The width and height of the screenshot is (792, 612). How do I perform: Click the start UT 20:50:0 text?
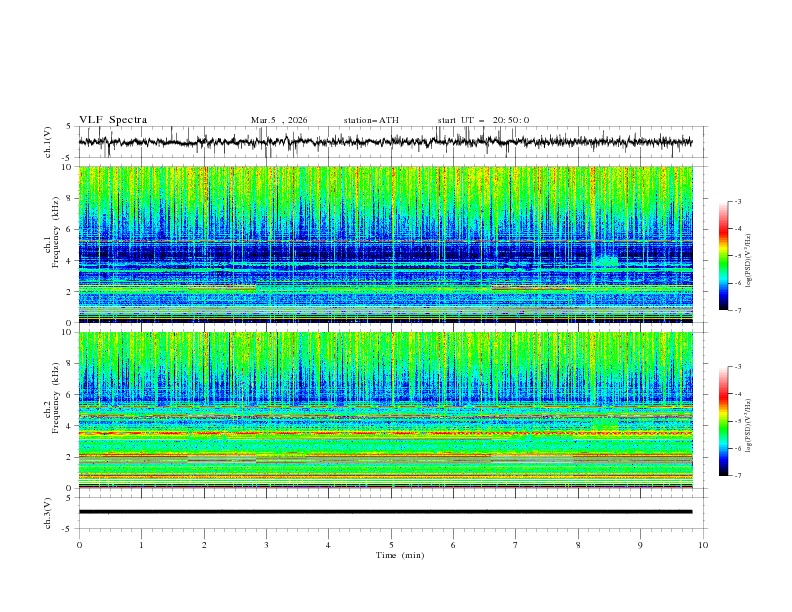click(x=483, y=120)
